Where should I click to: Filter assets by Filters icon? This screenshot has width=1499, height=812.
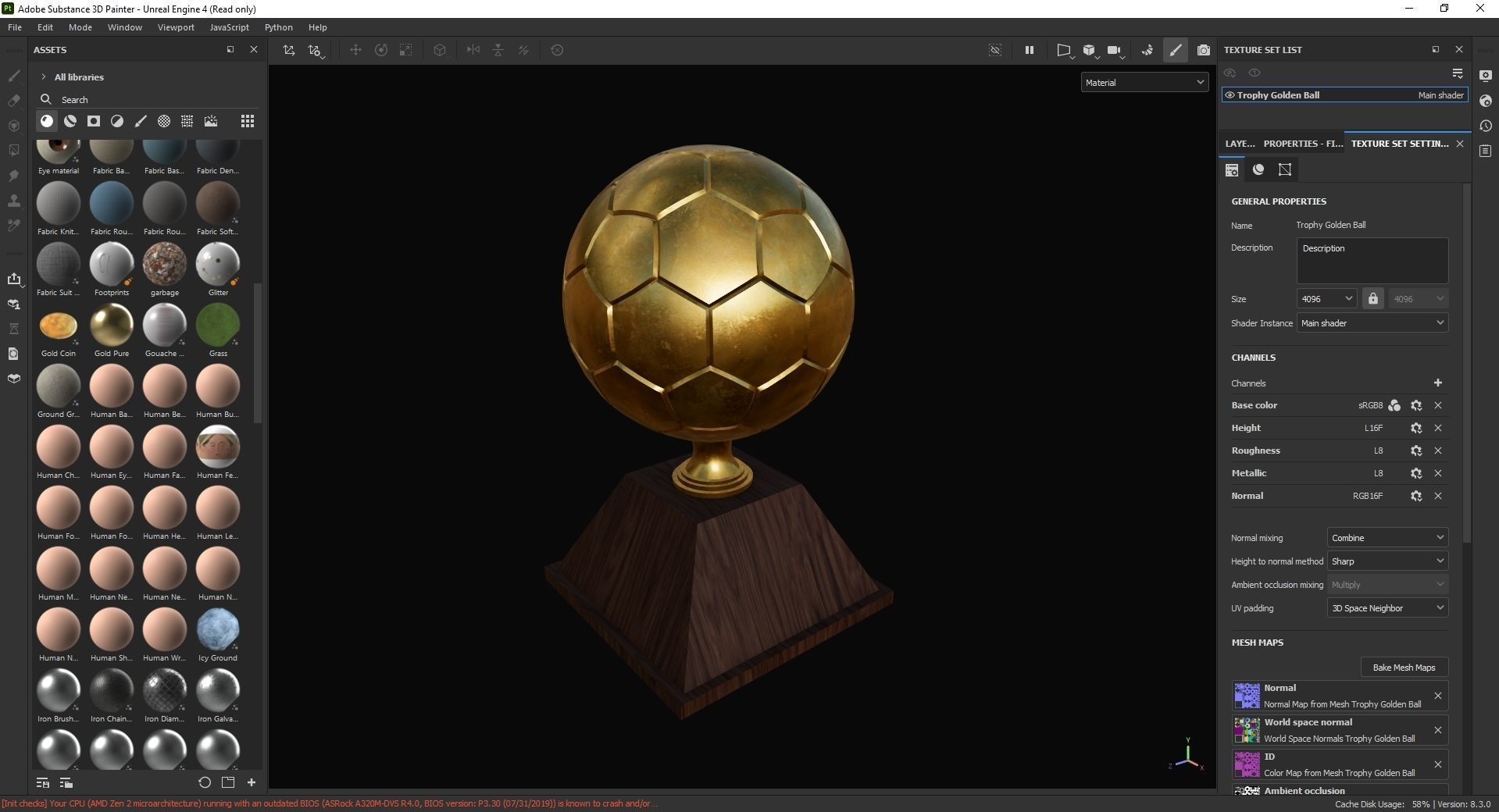pos(117,121)
